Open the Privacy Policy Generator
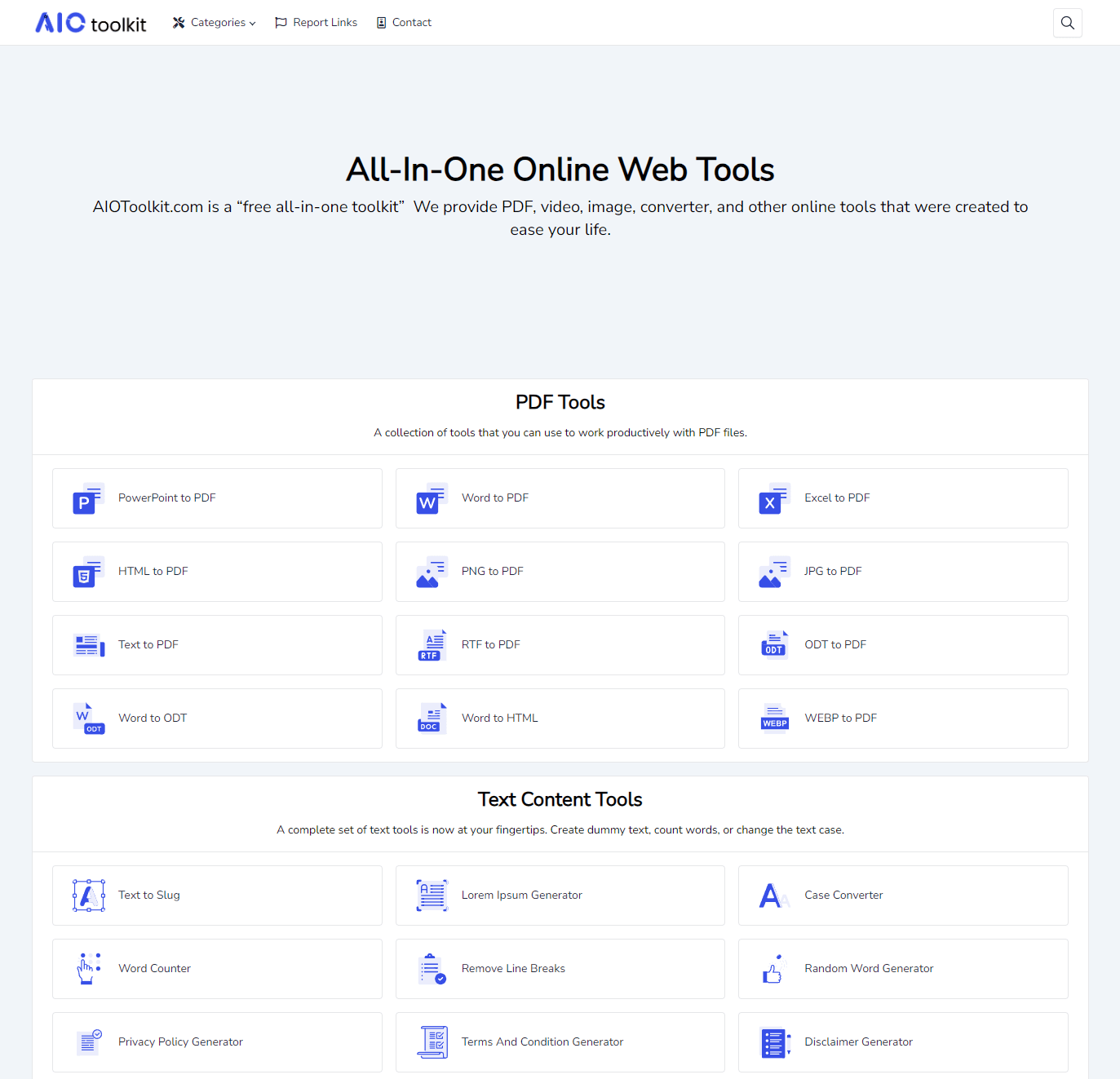Viewport: 1120px width, 1079px height. [216, 1042]
